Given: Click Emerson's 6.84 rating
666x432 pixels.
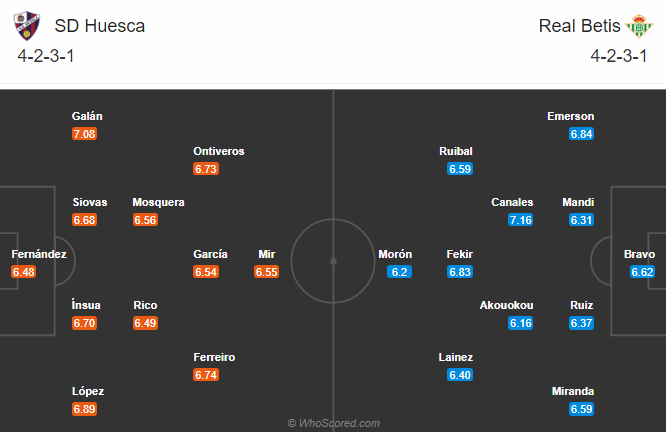Looking at the screenshot, I should (581, 134).
